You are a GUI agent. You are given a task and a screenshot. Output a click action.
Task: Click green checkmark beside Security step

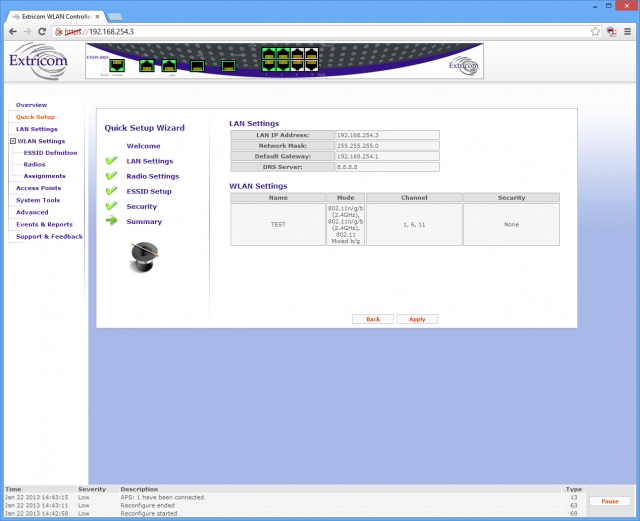[x=111, y=206]
